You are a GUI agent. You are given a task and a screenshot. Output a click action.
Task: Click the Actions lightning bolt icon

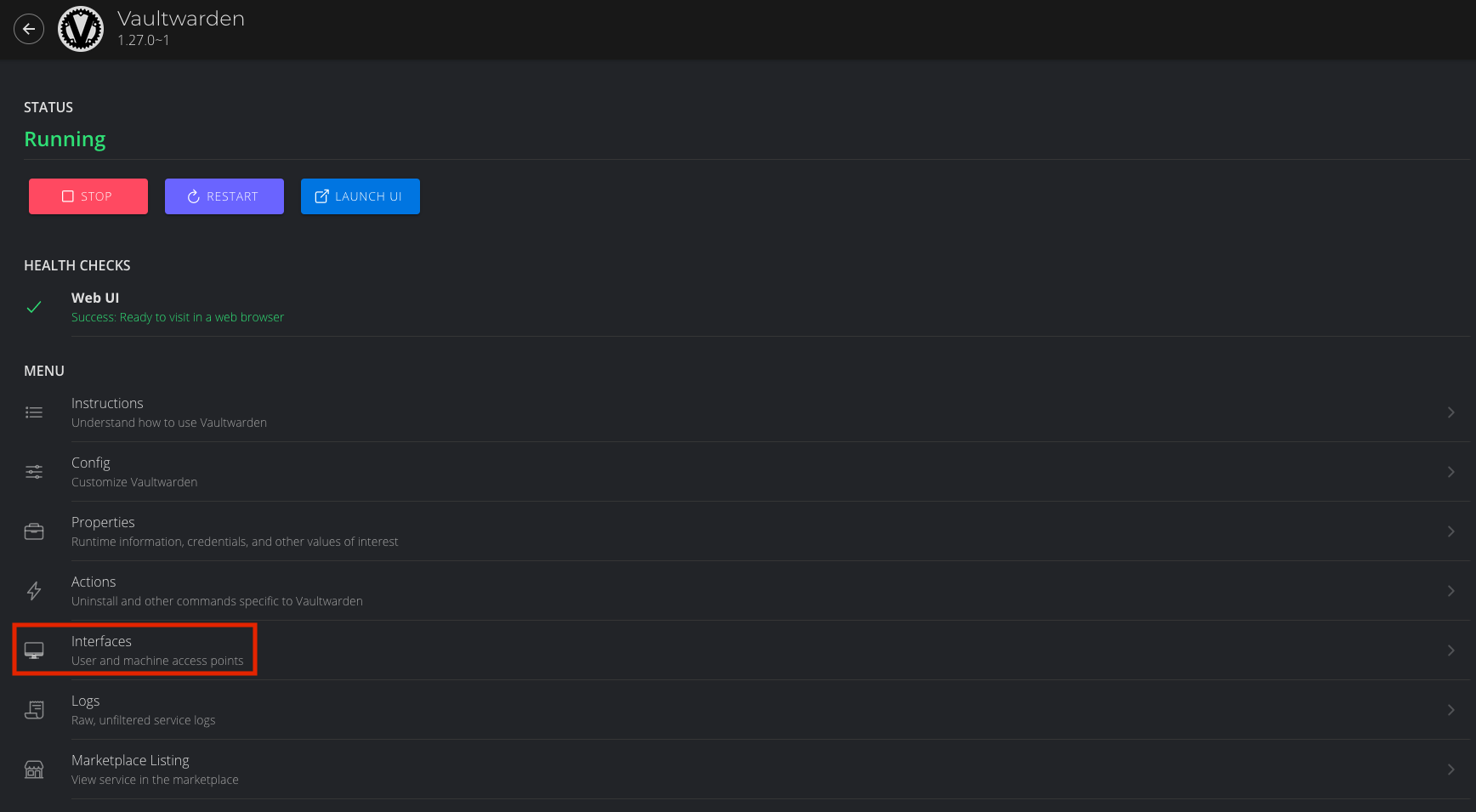[34, 591]
